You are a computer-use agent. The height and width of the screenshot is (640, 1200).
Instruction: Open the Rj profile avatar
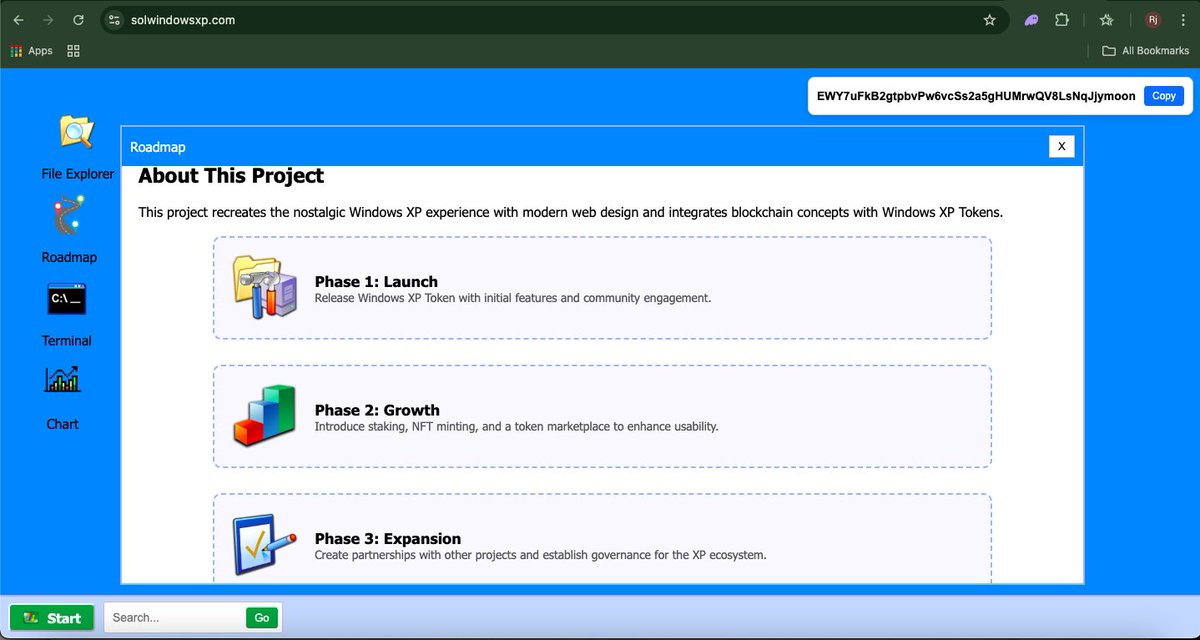click(x=1153, y=19)
